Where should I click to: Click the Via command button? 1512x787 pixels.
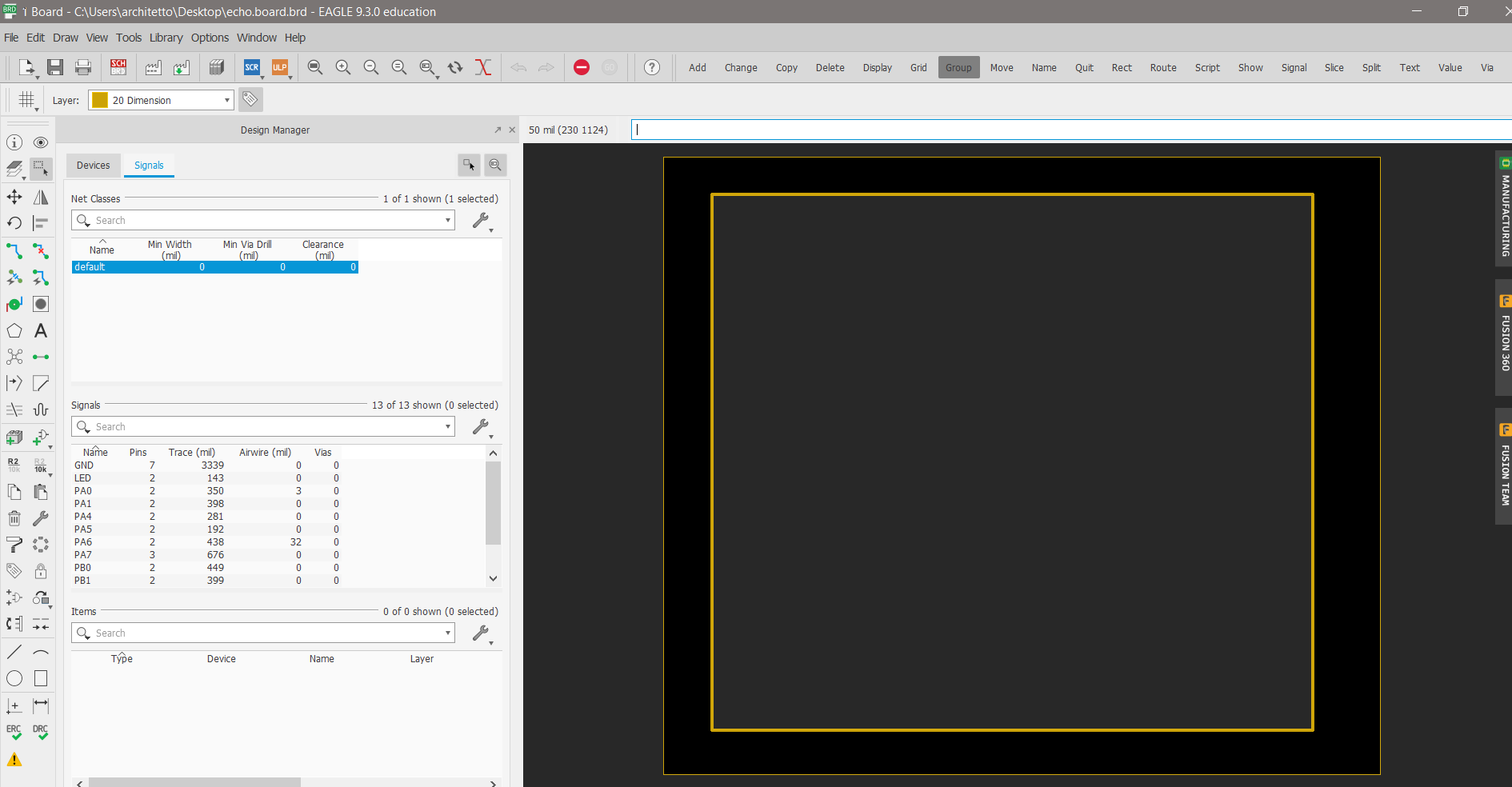pos(1486,67)
